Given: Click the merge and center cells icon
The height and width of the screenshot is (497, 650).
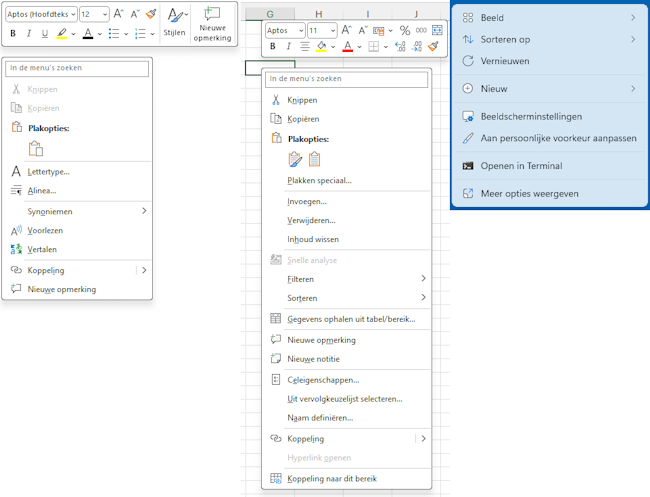Looking at the screenshot, I should click(x=437, y=31).
